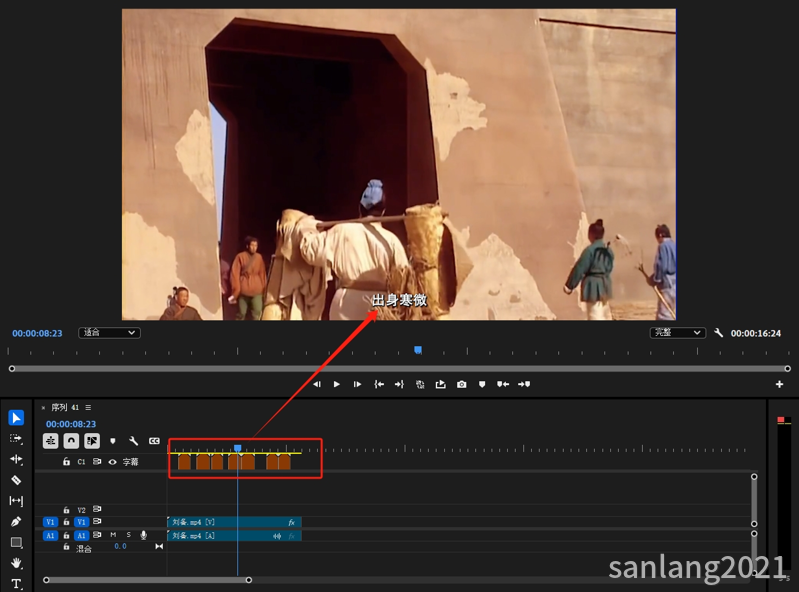Export frame with camera icon
This screenshot has height=592, width=799.
(462, 384)
